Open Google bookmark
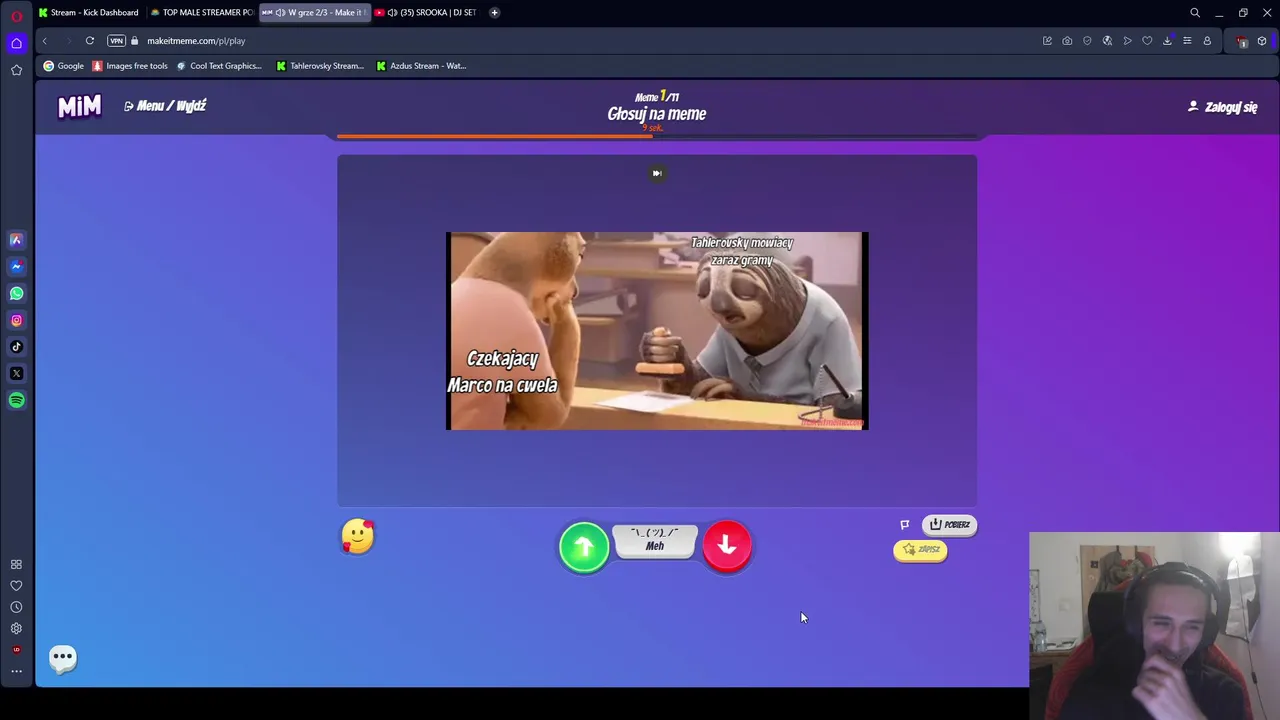 coord(63,66)
